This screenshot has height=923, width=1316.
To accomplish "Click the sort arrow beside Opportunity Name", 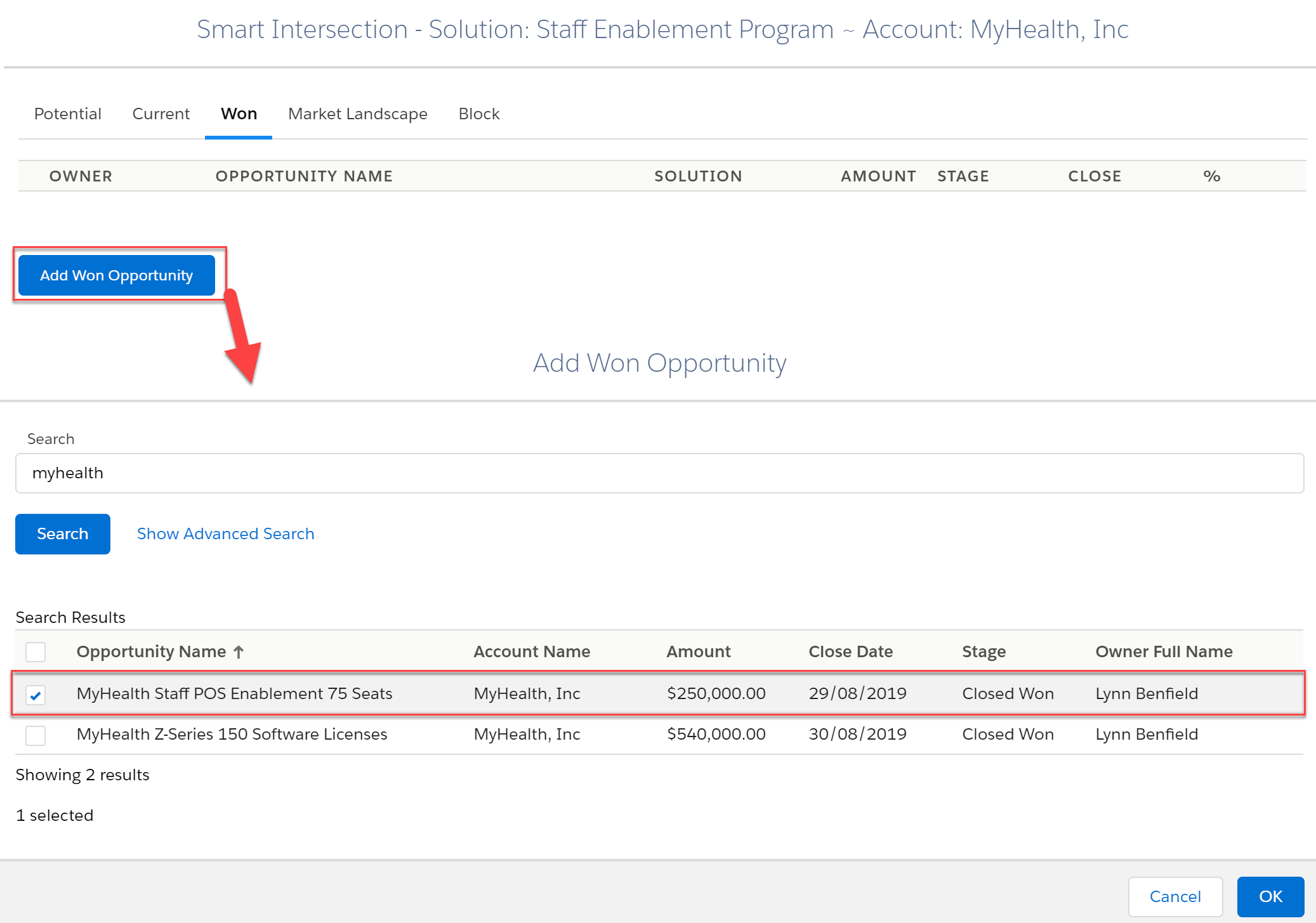I will click(x=239, y=651).
